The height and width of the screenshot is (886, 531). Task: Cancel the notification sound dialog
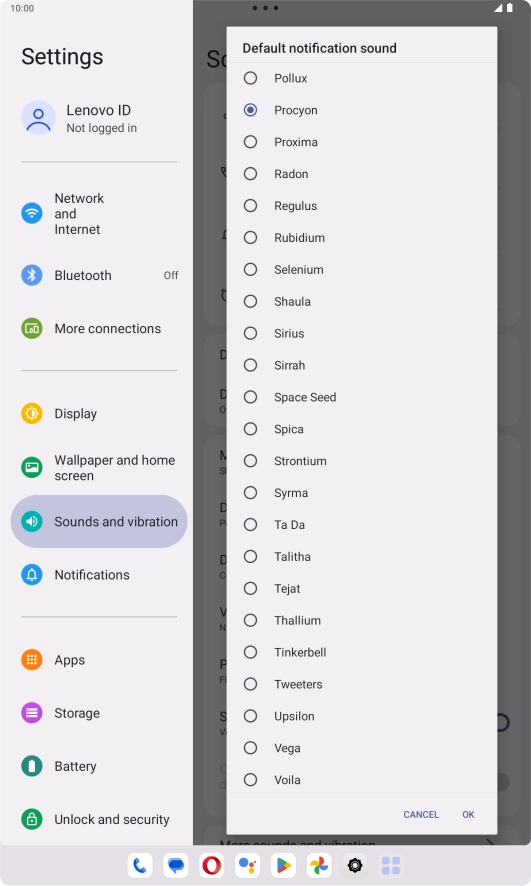pos(421,814)
